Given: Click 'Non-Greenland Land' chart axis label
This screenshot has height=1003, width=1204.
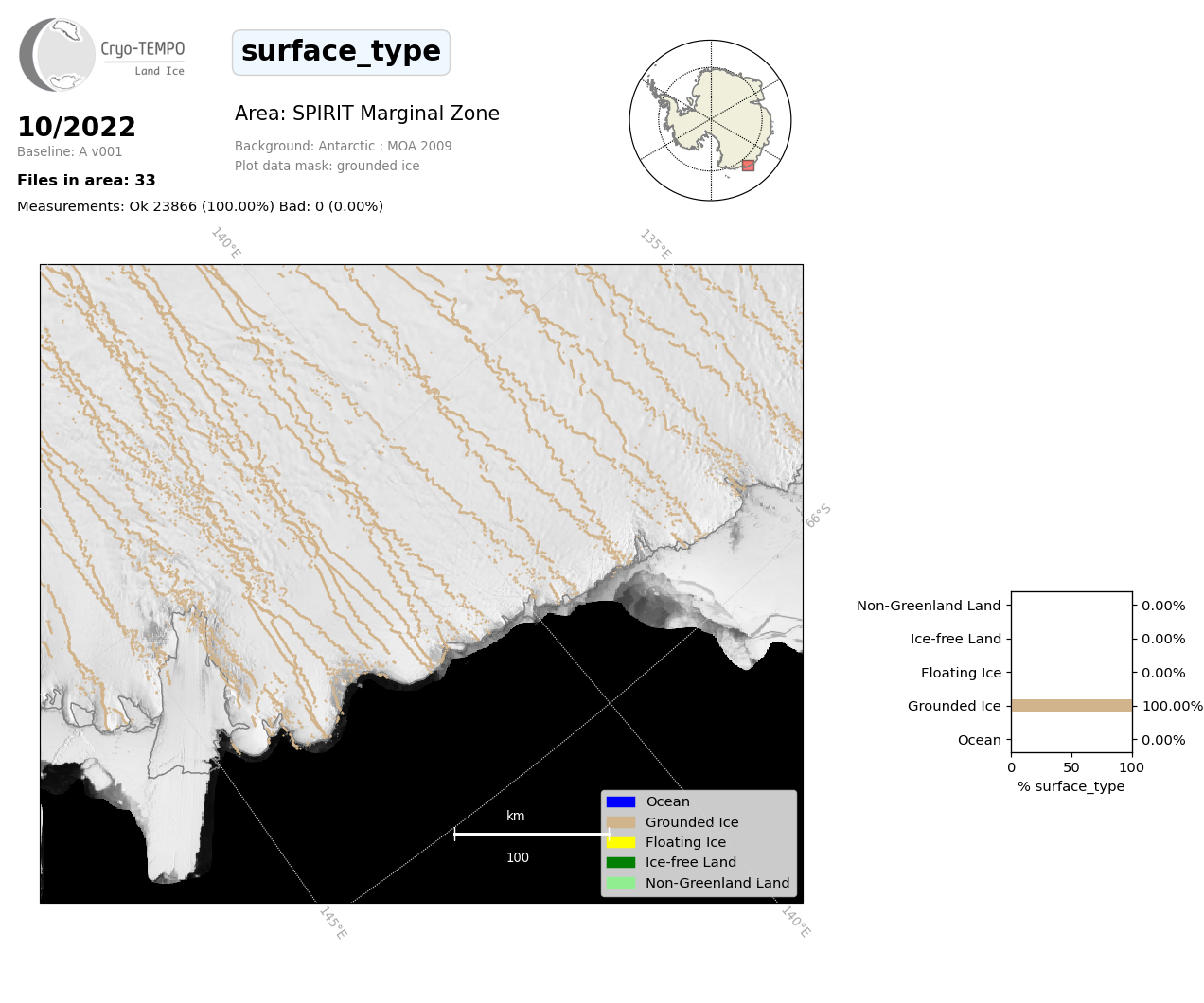Looking at the screenshot, I should [x=929, y=606].
